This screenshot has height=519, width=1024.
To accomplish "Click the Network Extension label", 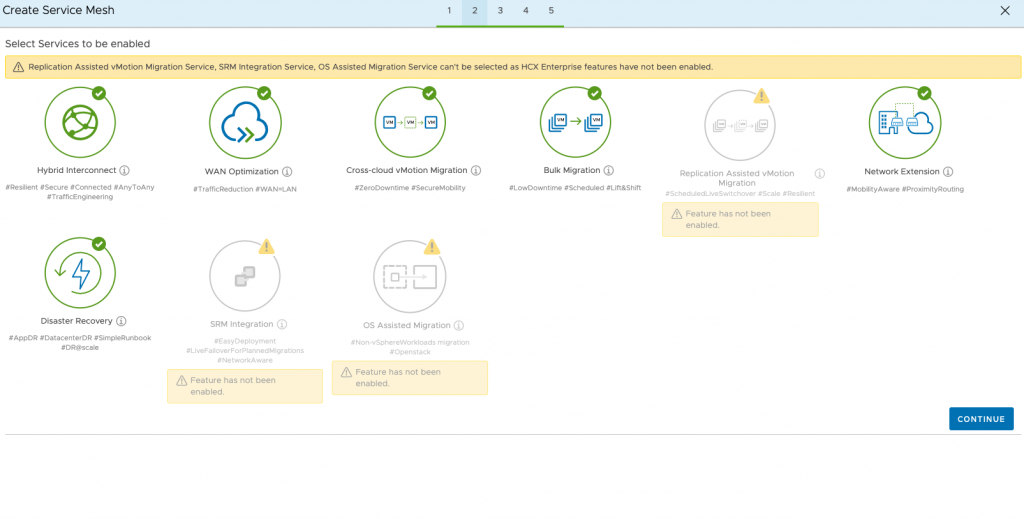I will click(x=902, y=172).
